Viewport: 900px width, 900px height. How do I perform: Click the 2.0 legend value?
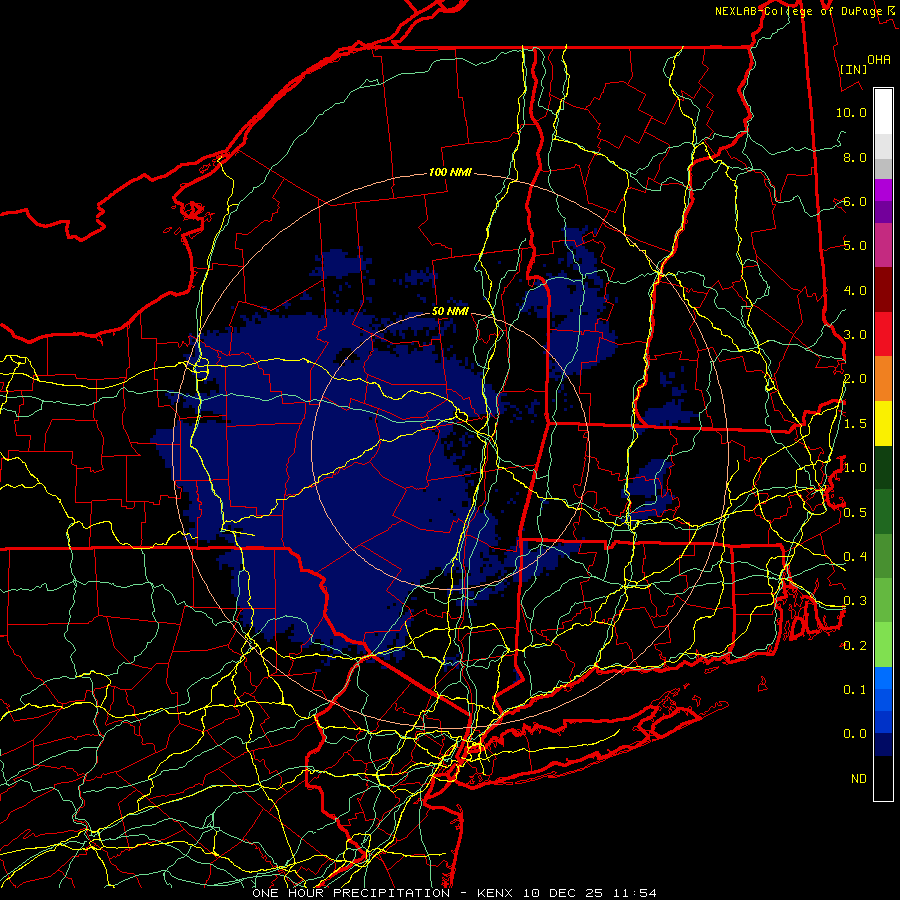855,379
